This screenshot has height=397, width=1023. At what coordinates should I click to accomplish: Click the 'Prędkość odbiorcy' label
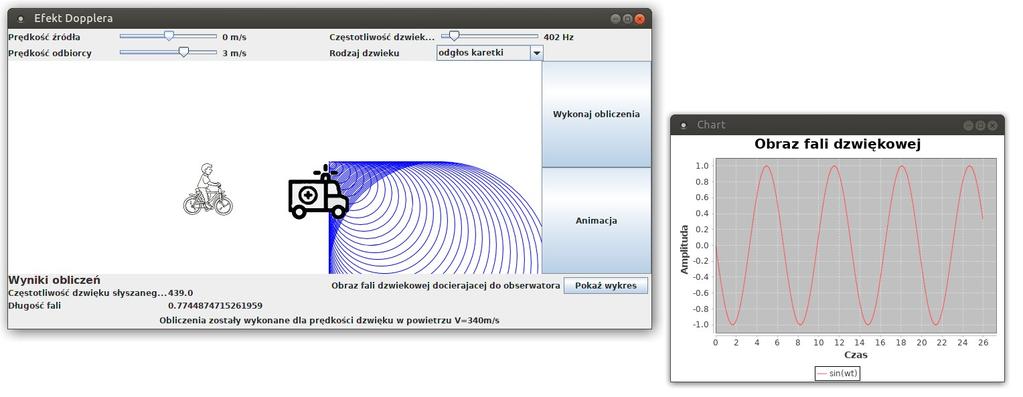coord(50,53)
